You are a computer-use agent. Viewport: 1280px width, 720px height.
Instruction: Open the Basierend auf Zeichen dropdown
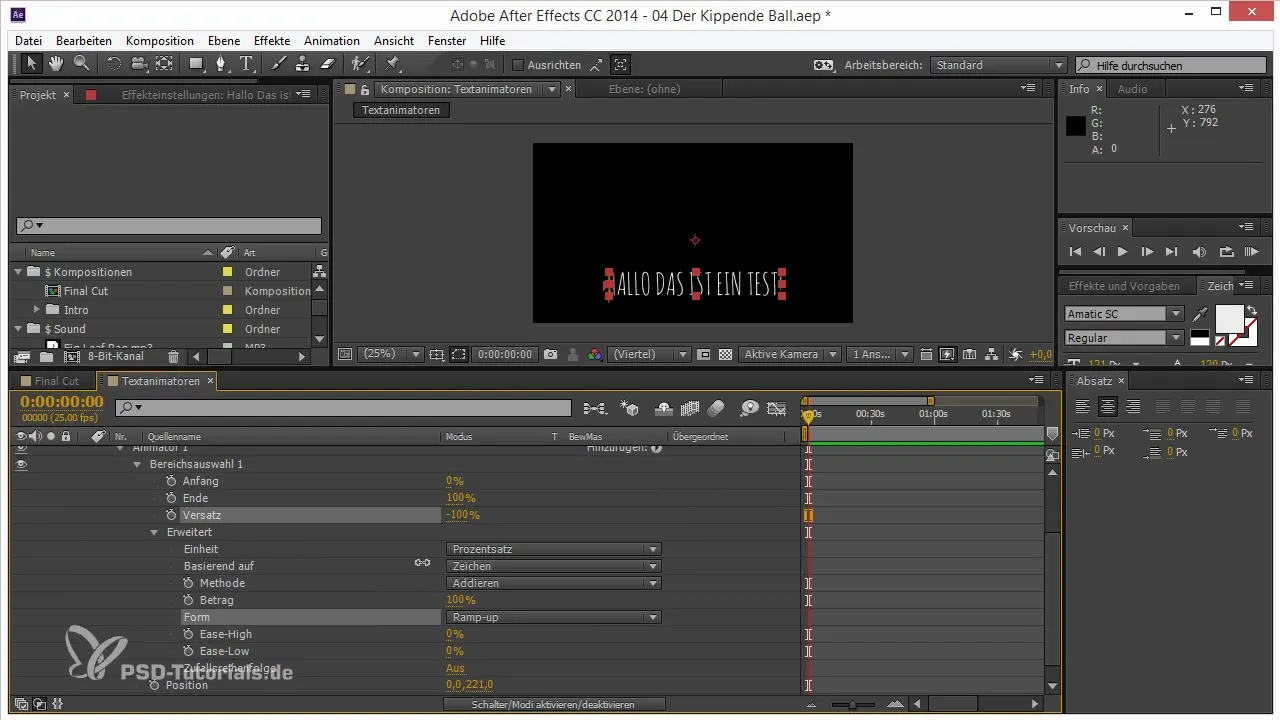[x=553, y=566]
